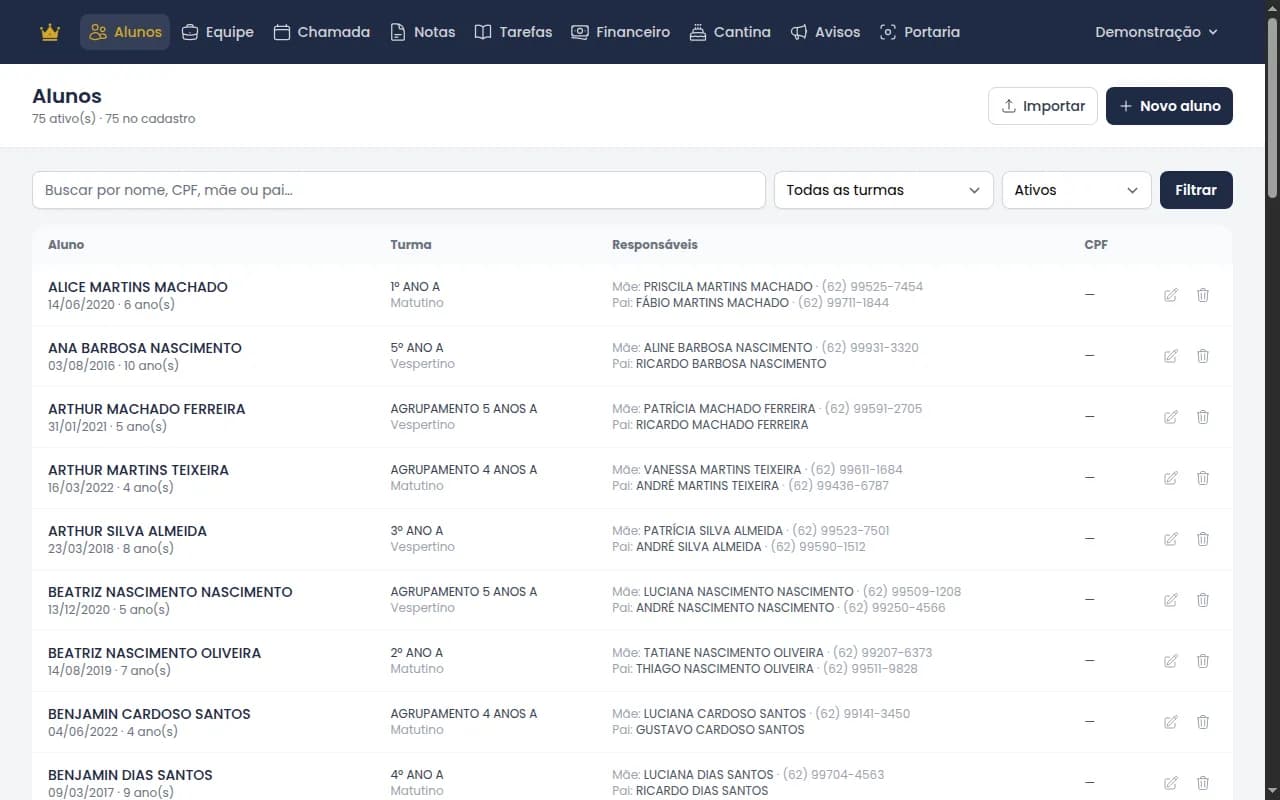Screen dimensions: 1280x800
Task: Go to the Financeiro section
Action: (x=620, y=32)
